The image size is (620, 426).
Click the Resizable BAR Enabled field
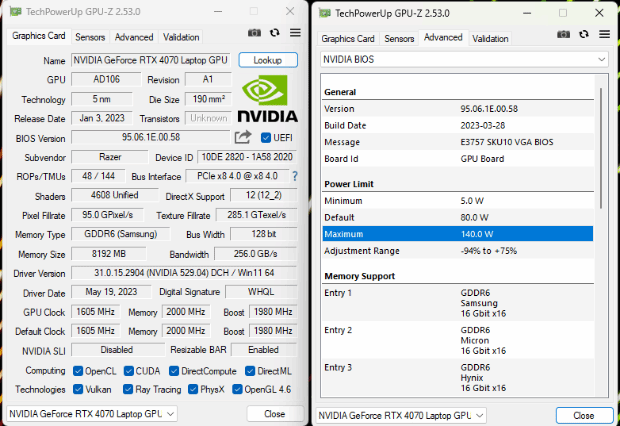coord(264,350)
